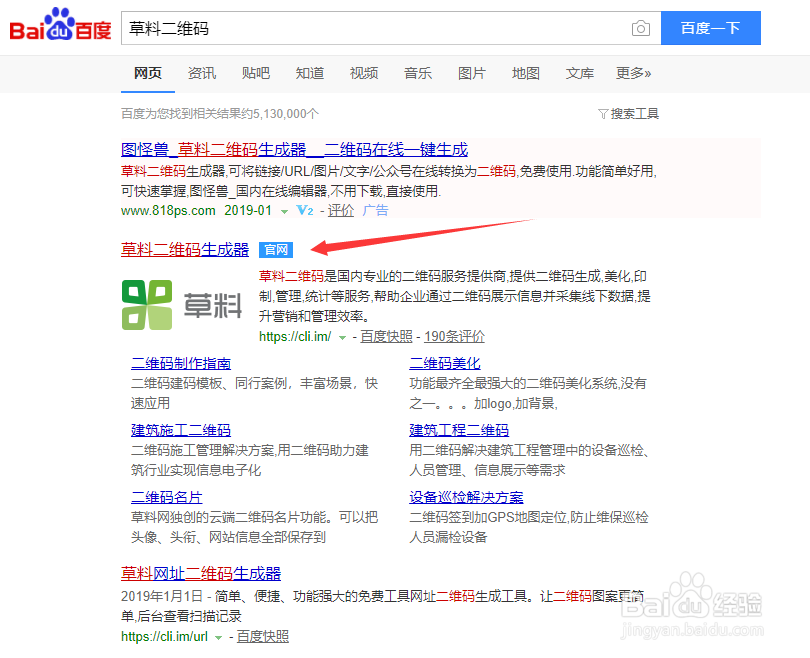Click the result count text 5,130,000个

coord(286,114)
